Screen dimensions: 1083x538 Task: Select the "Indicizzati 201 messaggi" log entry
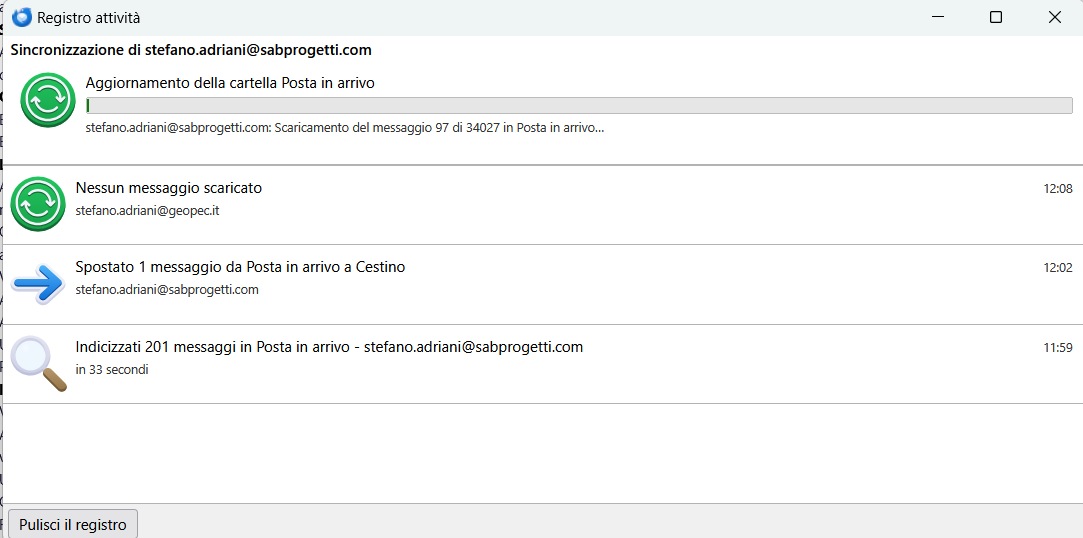pos(329,347)
